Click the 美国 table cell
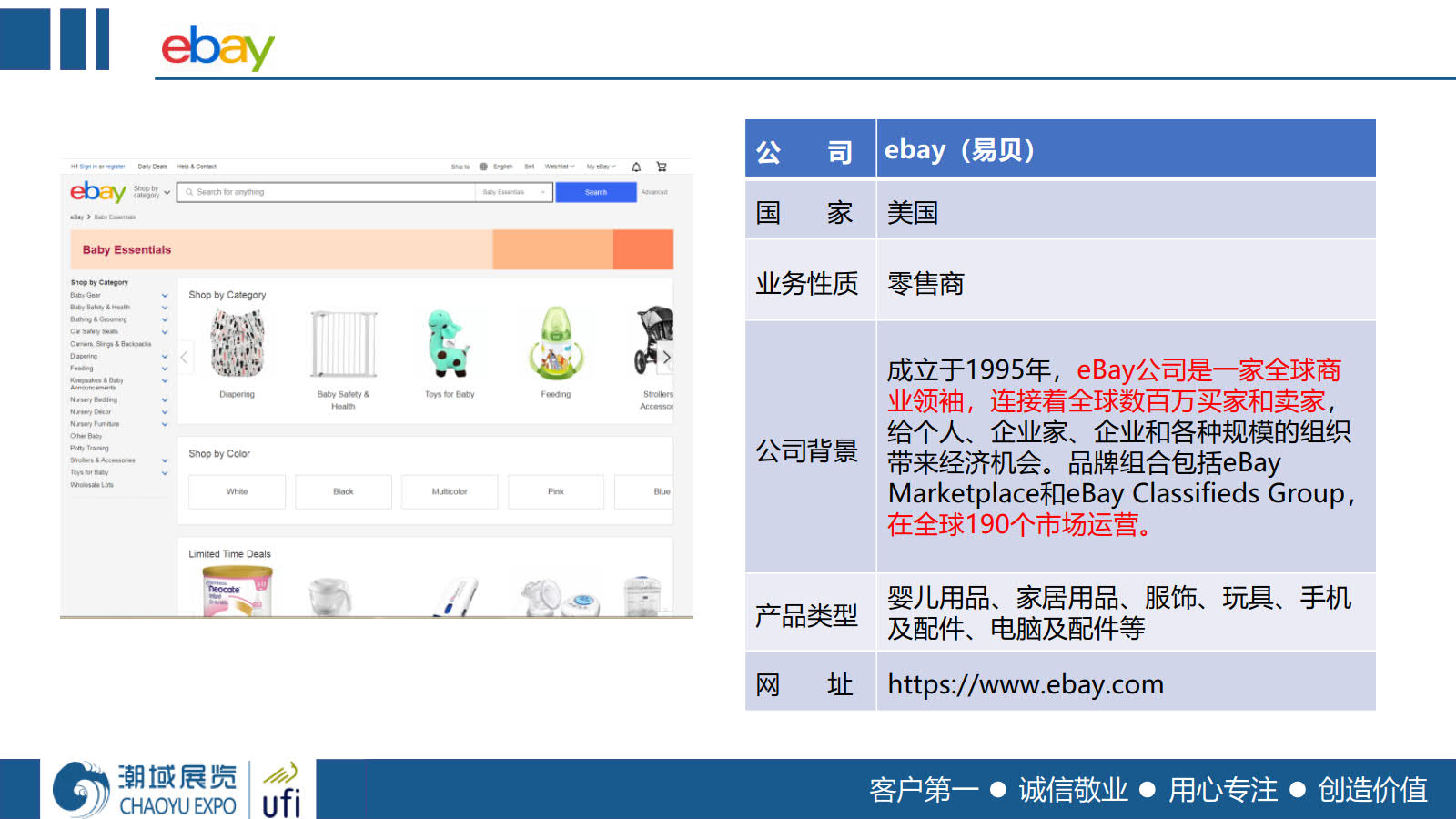 pyautogui.click(x=1126, y=212)
